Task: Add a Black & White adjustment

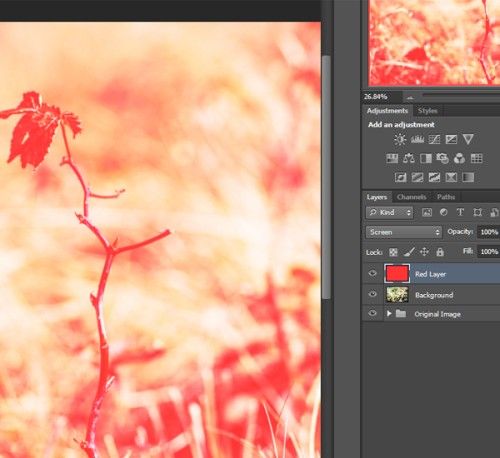Action: [426, 158]
